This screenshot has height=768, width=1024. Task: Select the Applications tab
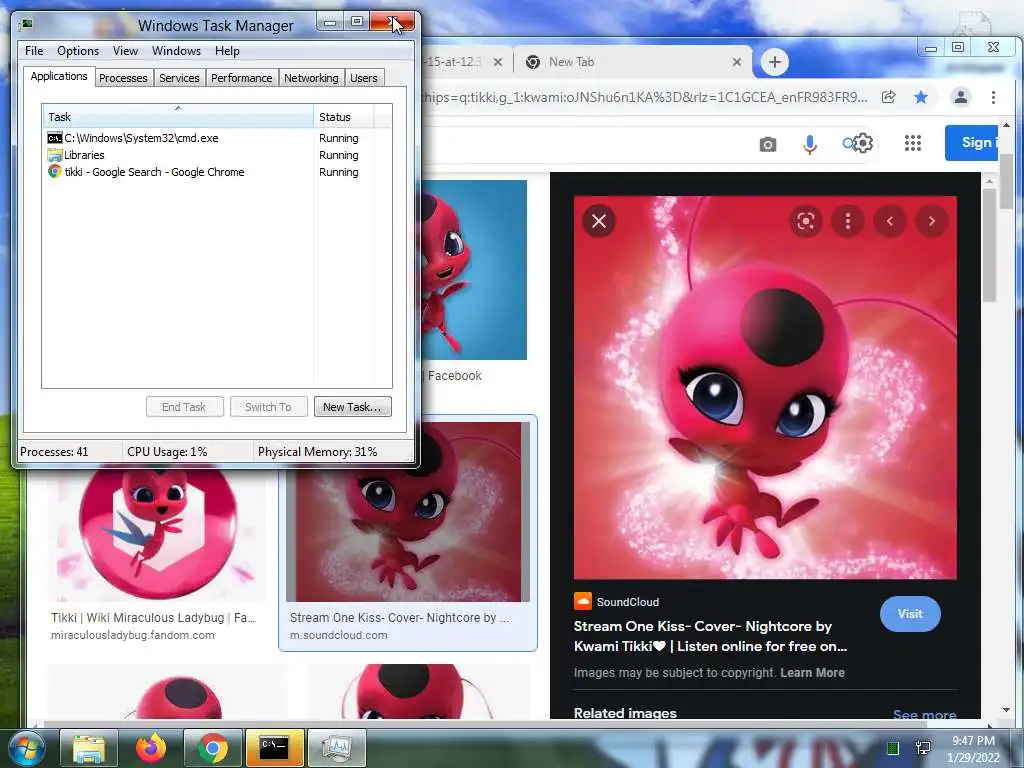[x=59, y=76]
